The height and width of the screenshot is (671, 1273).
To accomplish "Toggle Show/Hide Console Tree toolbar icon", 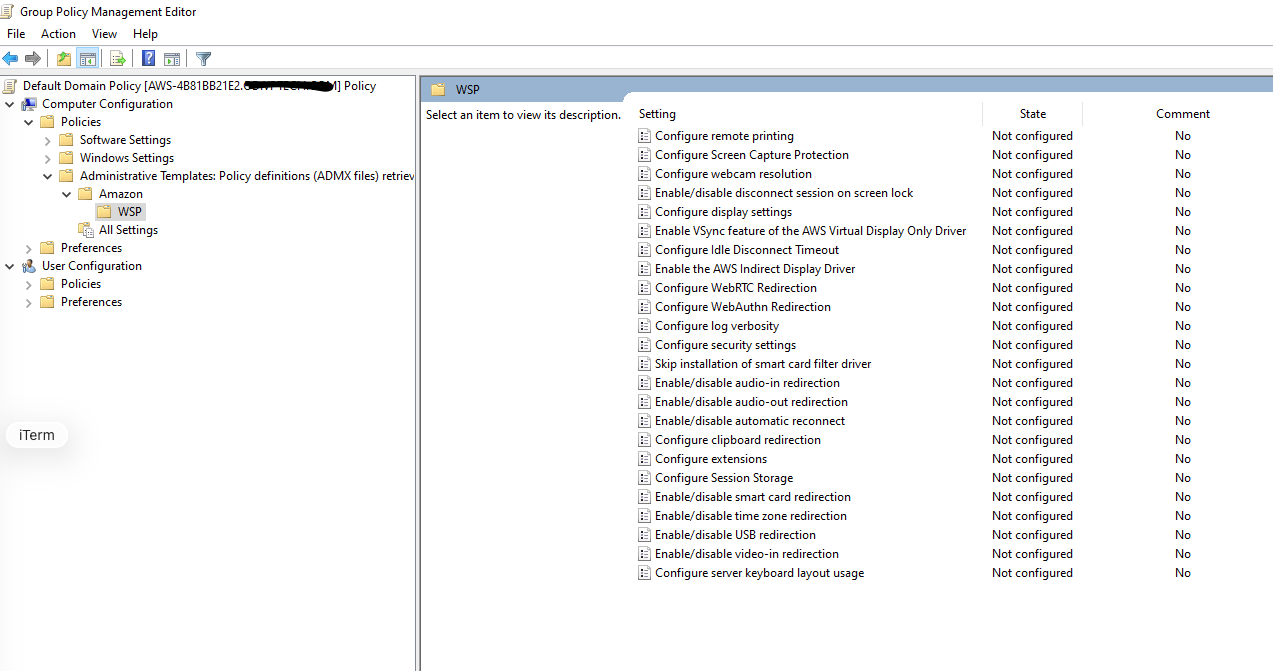I will click(x=87, y=59).
